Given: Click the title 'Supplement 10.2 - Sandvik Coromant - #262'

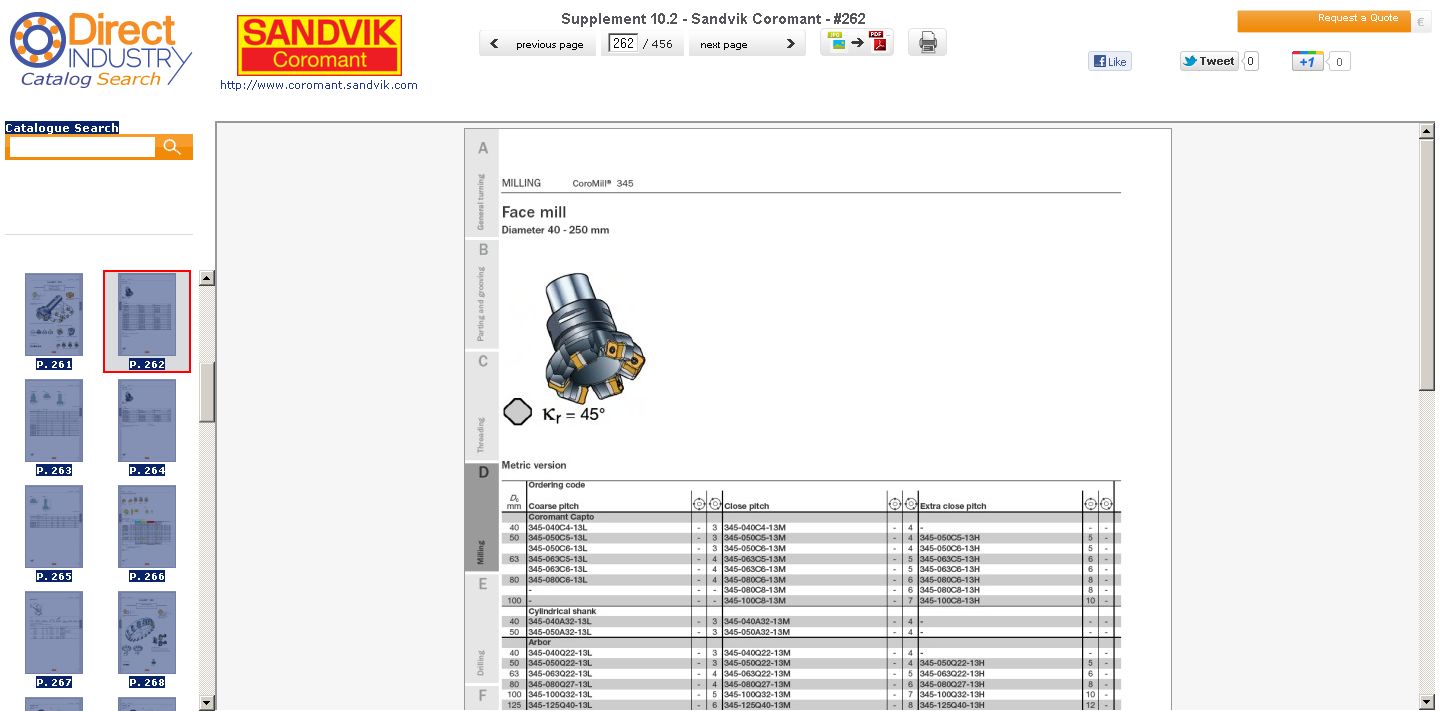Looking at the screenshot, I should (x=713, y=18).
